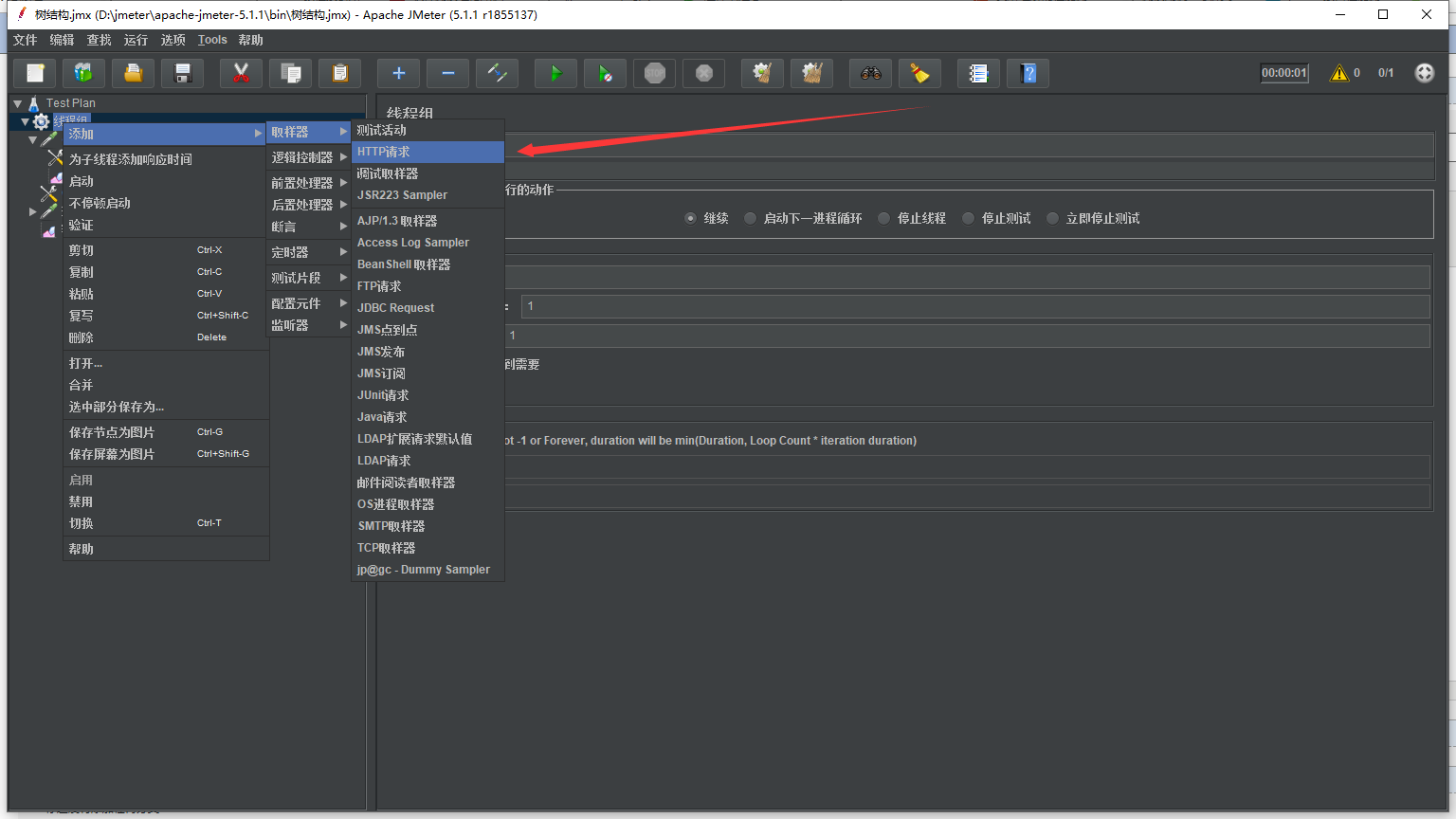Choose 不停顿启动 in the context menu

click(x=166, y=203)
